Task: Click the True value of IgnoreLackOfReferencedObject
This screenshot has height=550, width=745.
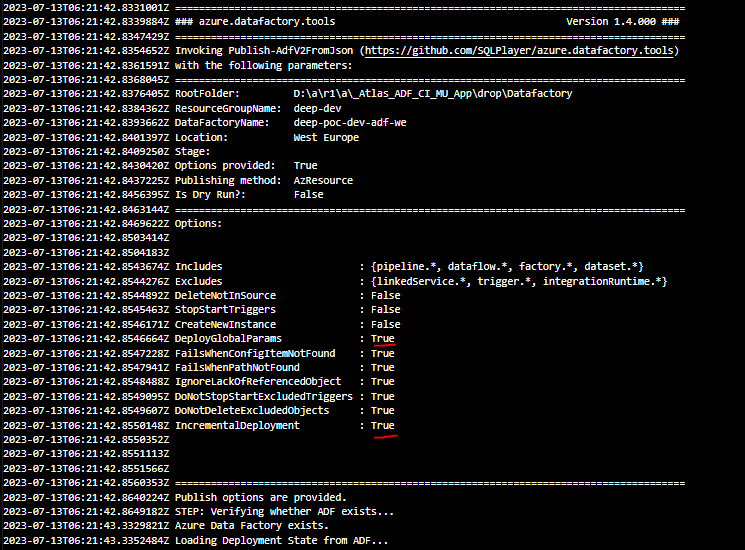Action: [382, 381]
